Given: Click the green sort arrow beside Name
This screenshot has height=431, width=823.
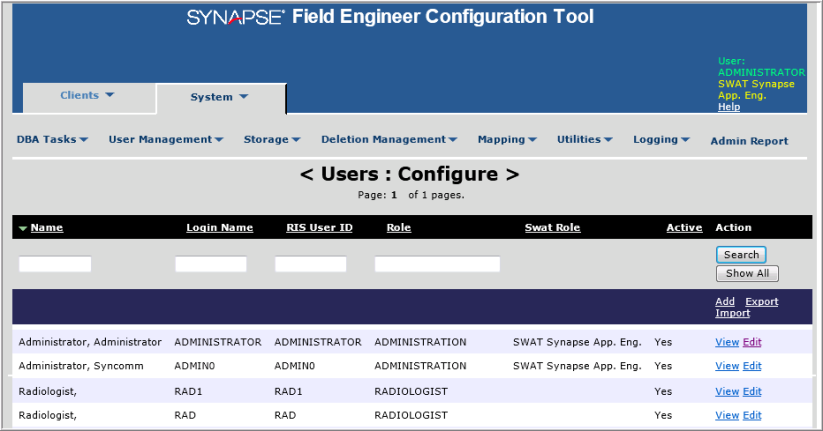Looking at the screenshot, I should [x=23, y=228].
